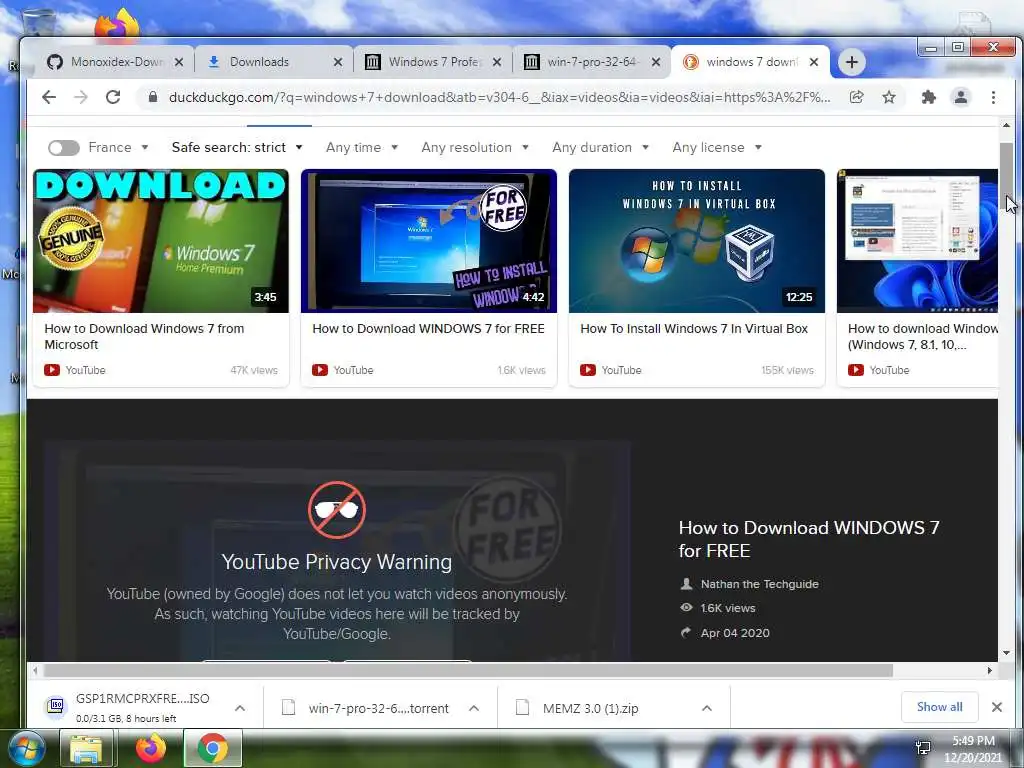Open the Virtual Box video thumbnail
Viewport: 1024px width, 768px height.
pyautogui.click(x=697, y=241)
